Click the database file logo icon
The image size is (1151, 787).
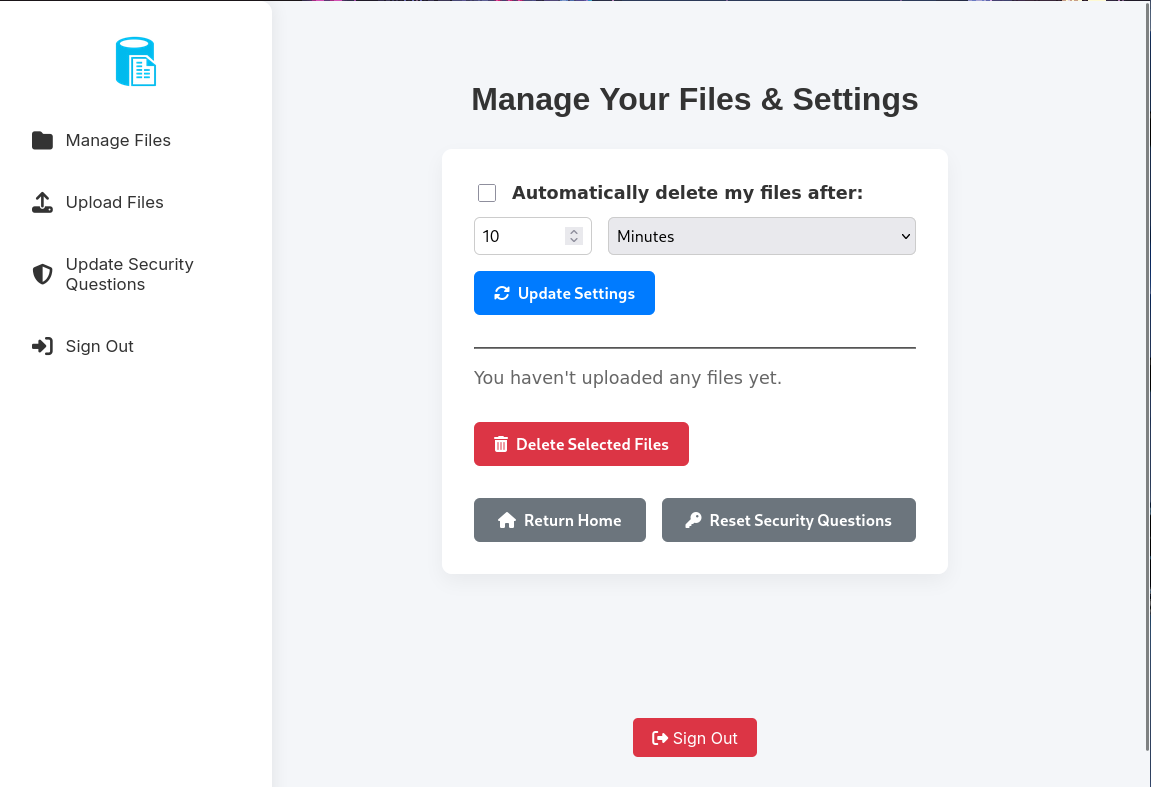(x=136, y=62)
